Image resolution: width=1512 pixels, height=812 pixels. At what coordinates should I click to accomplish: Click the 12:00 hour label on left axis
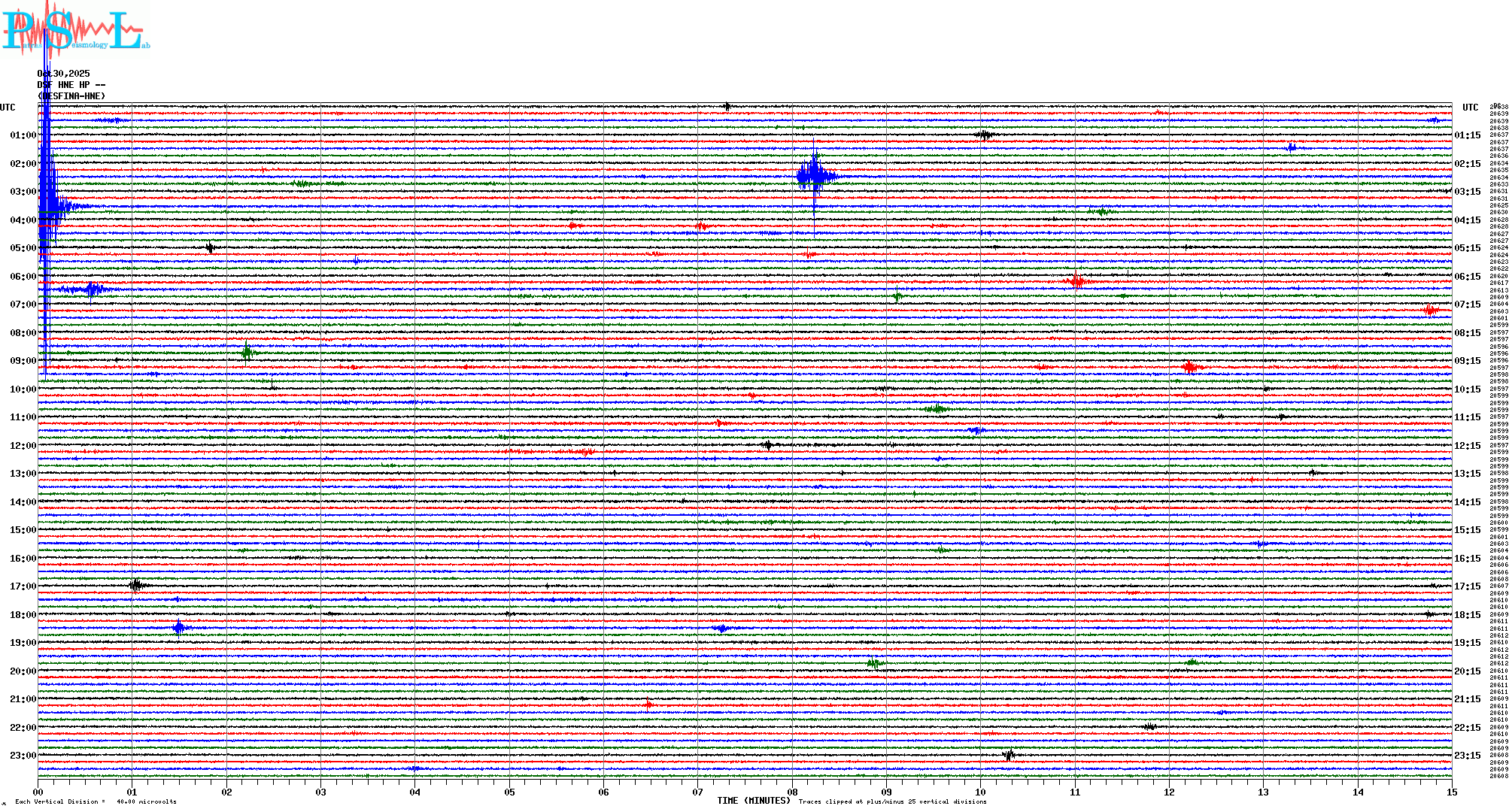(x=23, y=446)
